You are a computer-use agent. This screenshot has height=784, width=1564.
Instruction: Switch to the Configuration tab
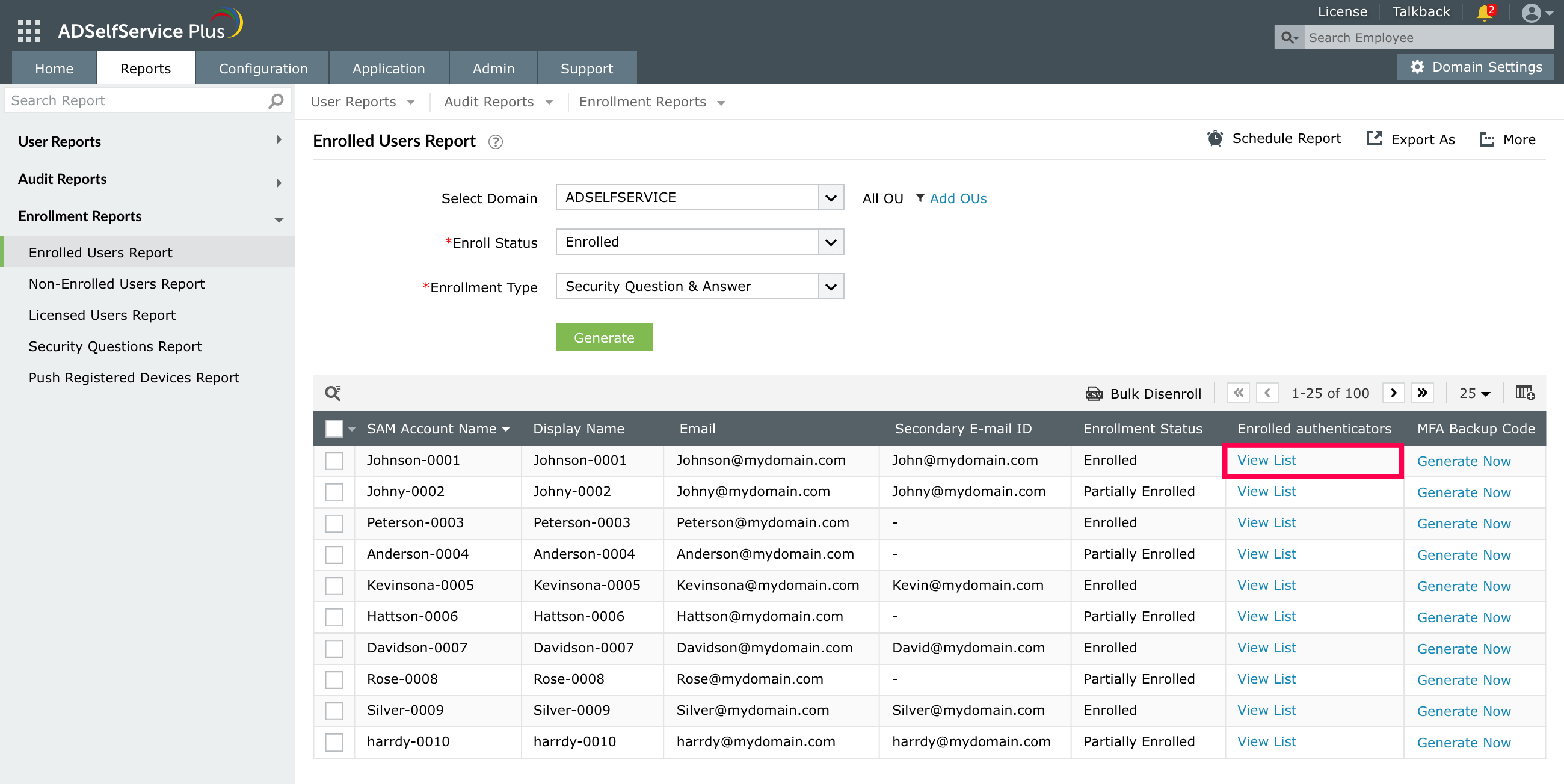pyautogui.click(x=263, y=69)
